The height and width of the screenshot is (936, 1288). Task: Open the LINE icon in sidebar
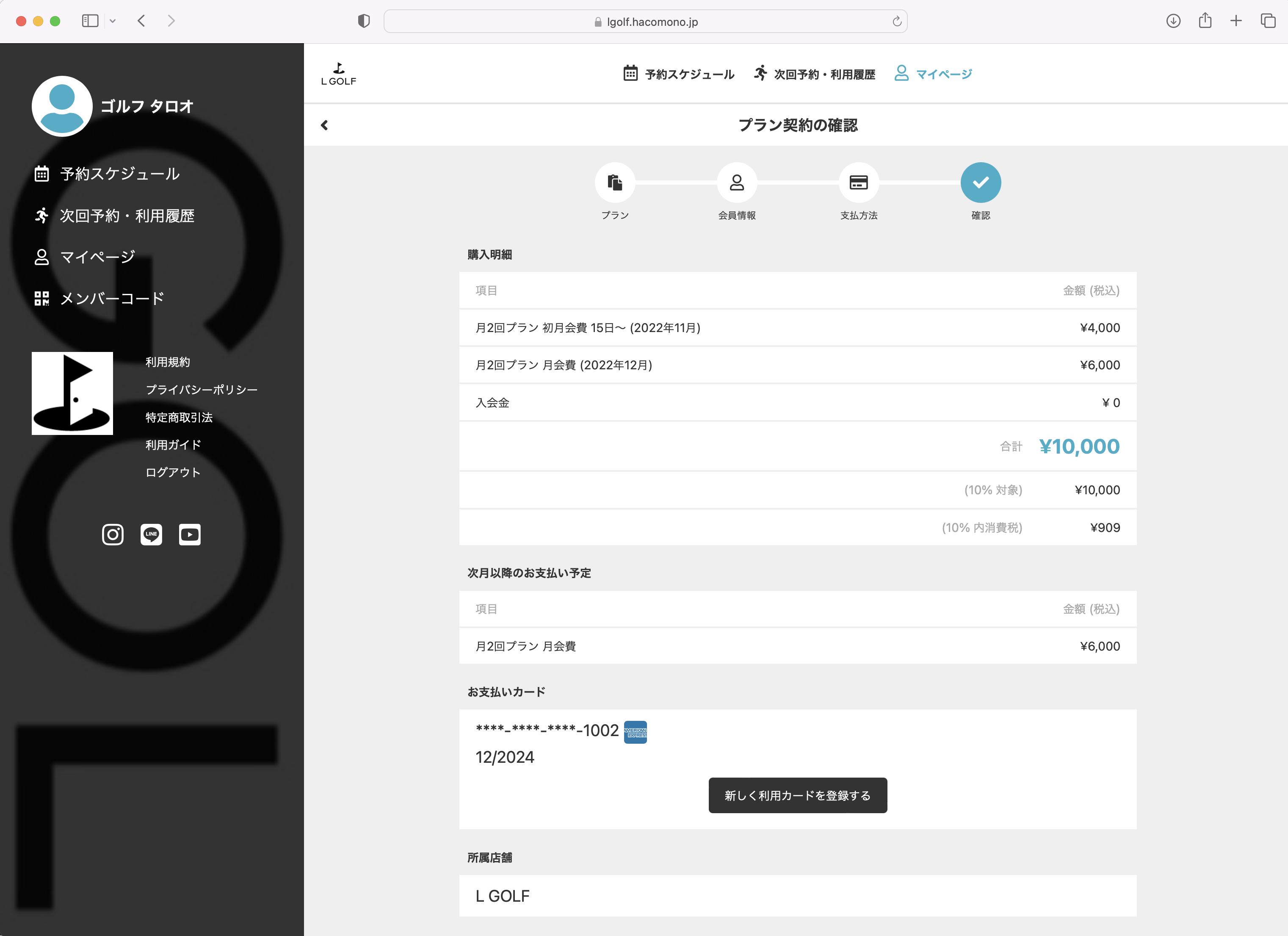(x=151, y=534)
